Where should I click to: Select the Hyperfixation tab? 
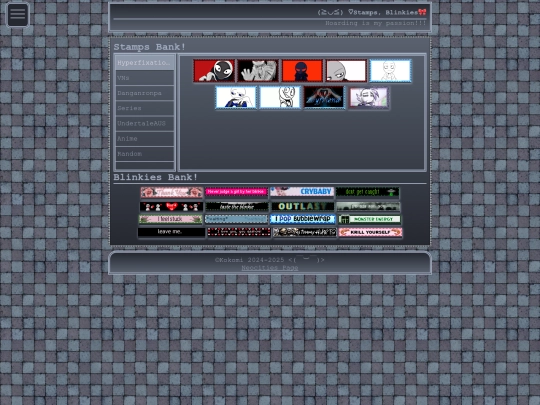[x=145, y=63]
